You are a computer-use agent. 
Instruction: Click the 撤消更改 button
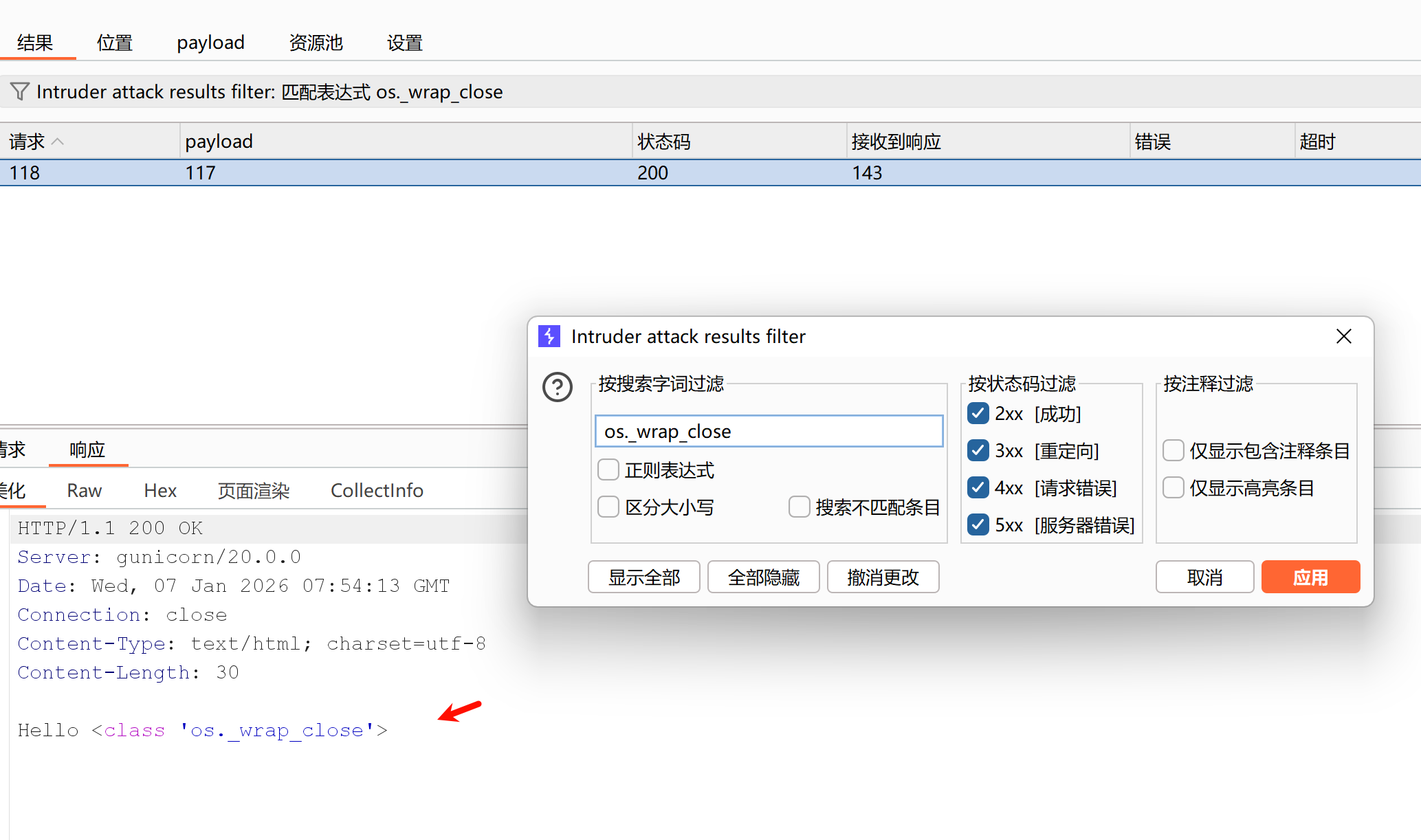click(883, 577)
